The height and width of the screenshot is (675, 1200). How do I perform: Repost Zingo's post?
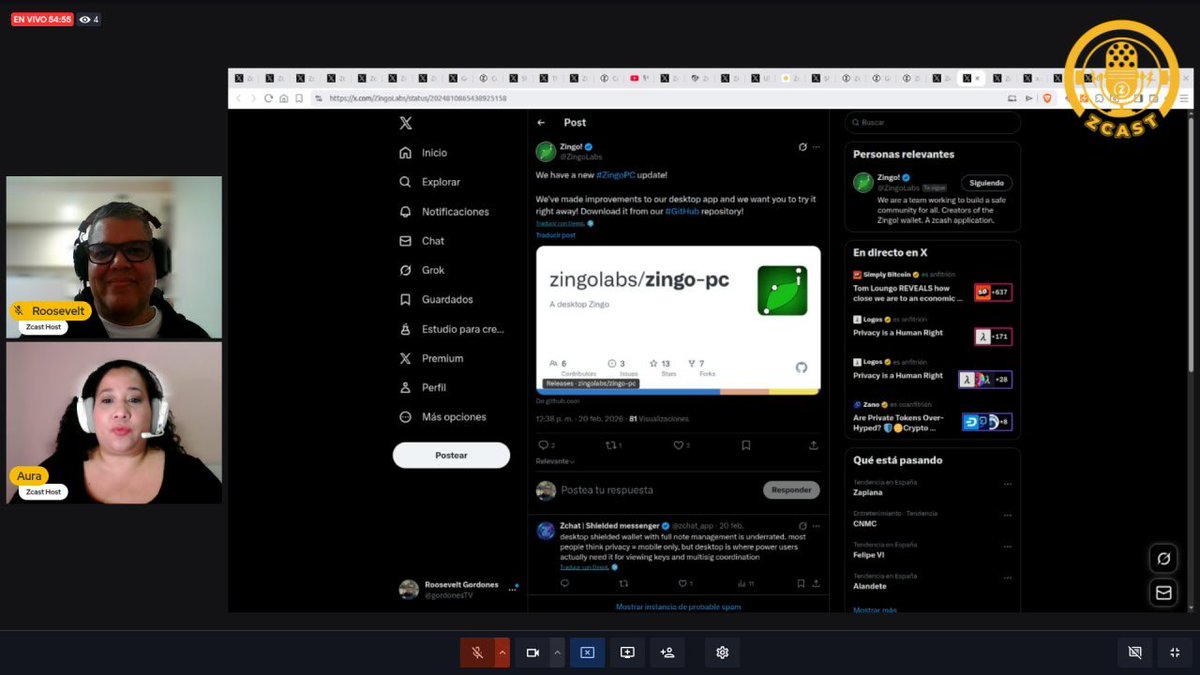click(x=611, y=445)
